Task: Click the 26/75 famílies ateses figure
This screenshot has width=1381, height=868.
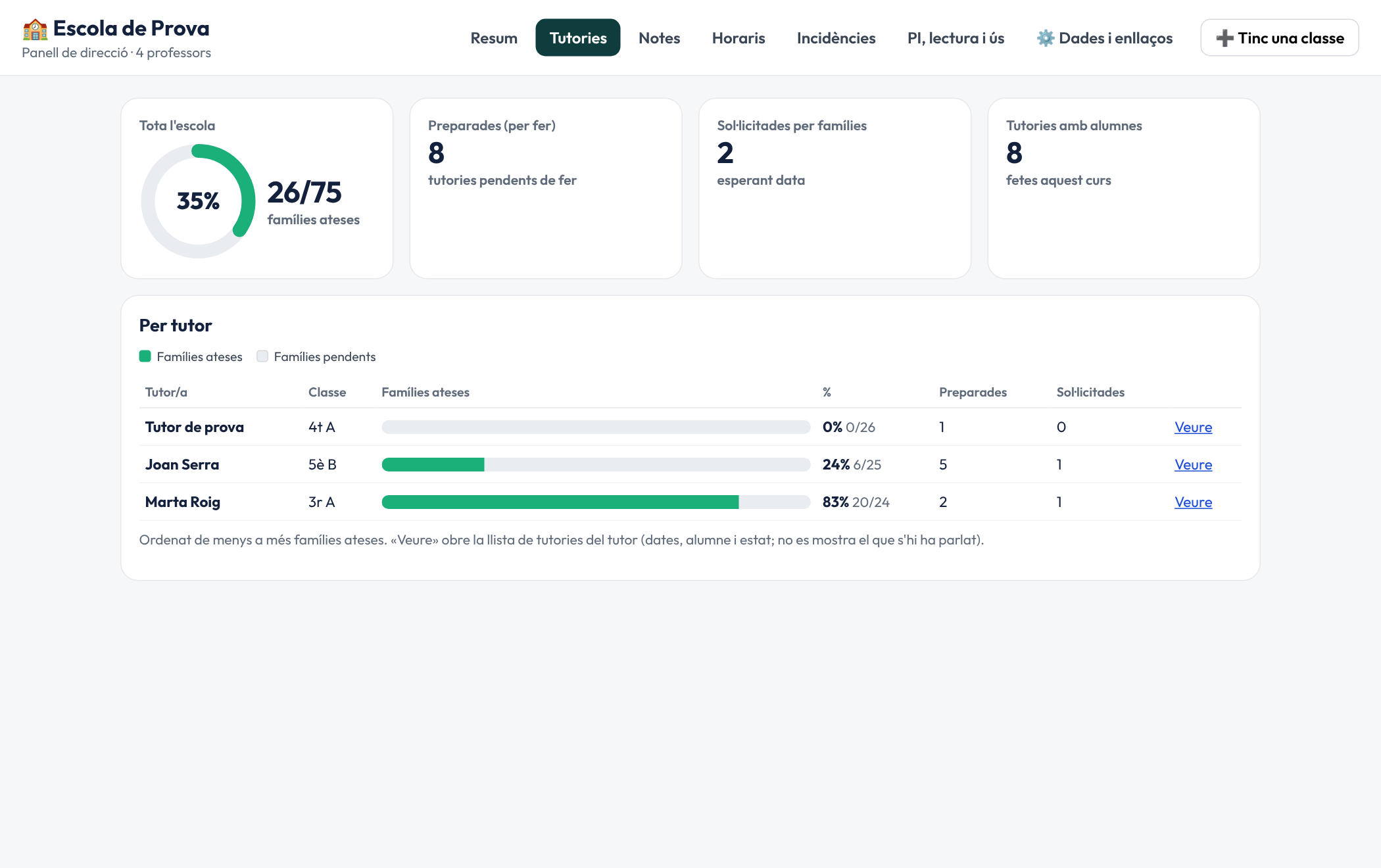Action: tap(313, 203)
